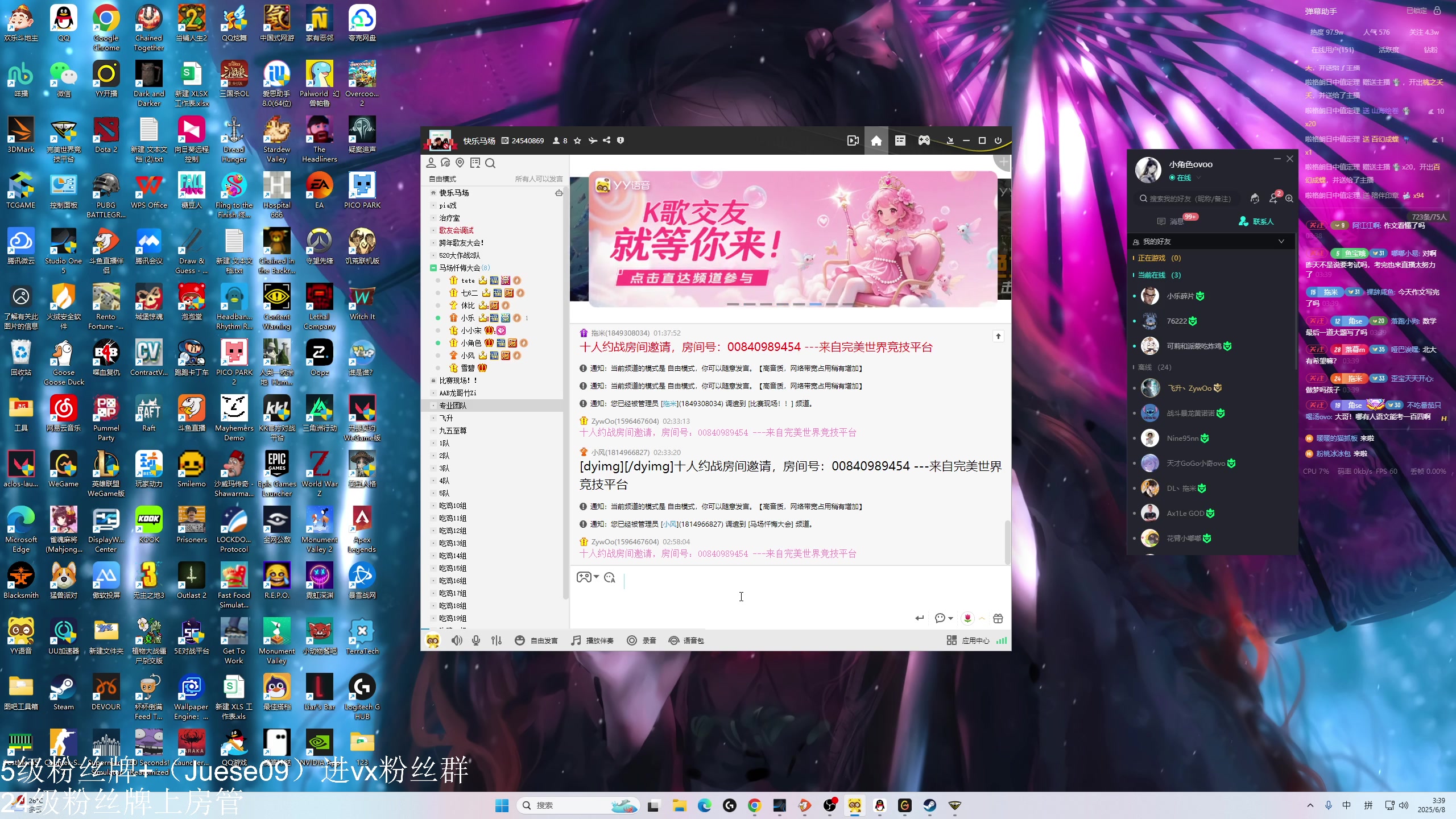Screen dimensions: 1456x819
Task: Click the 小风 admin name link in notice
Action: click(669, 524)
